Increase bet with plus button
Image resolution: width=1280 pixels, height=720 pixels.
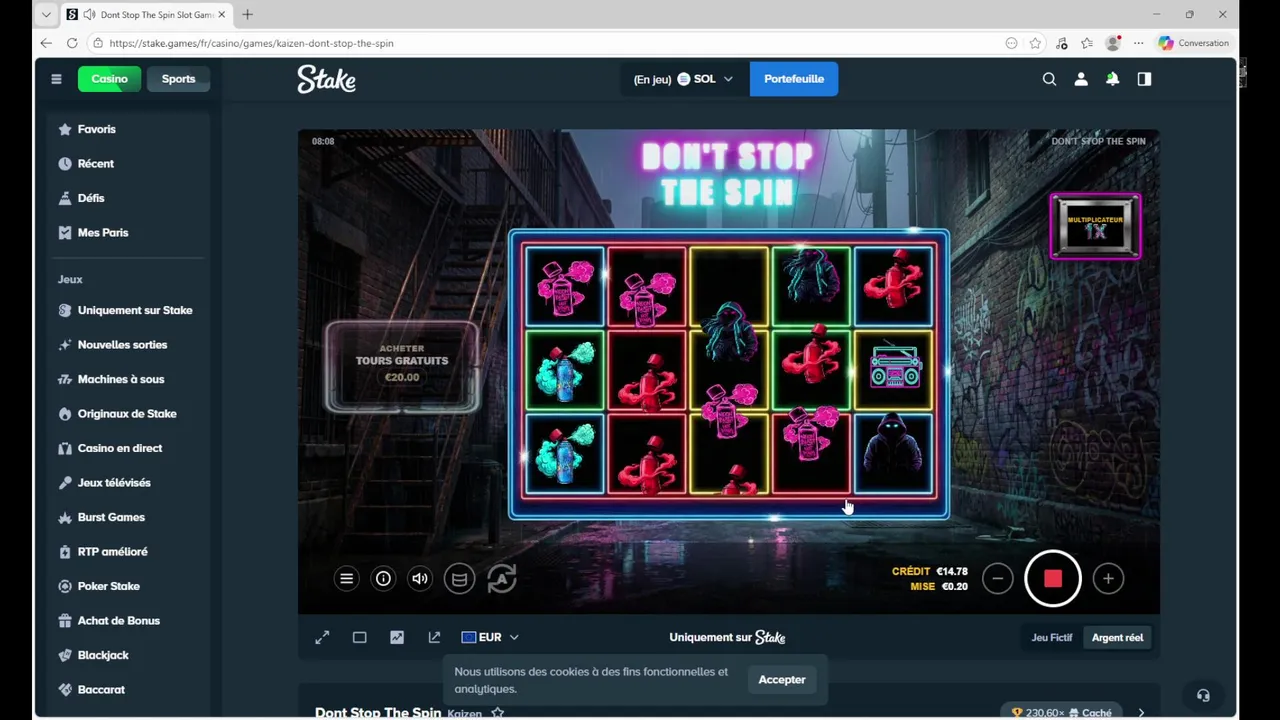[x=1108, y=578]
